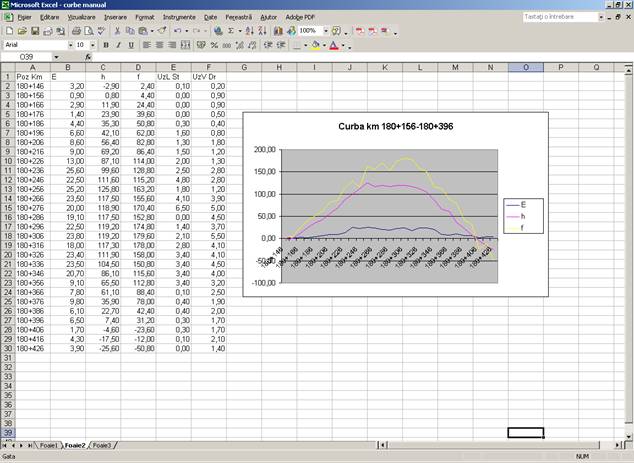Screen dimensions: 634x463
Task: Toggle Underline formatting
Action: click(x=130, y=46)
